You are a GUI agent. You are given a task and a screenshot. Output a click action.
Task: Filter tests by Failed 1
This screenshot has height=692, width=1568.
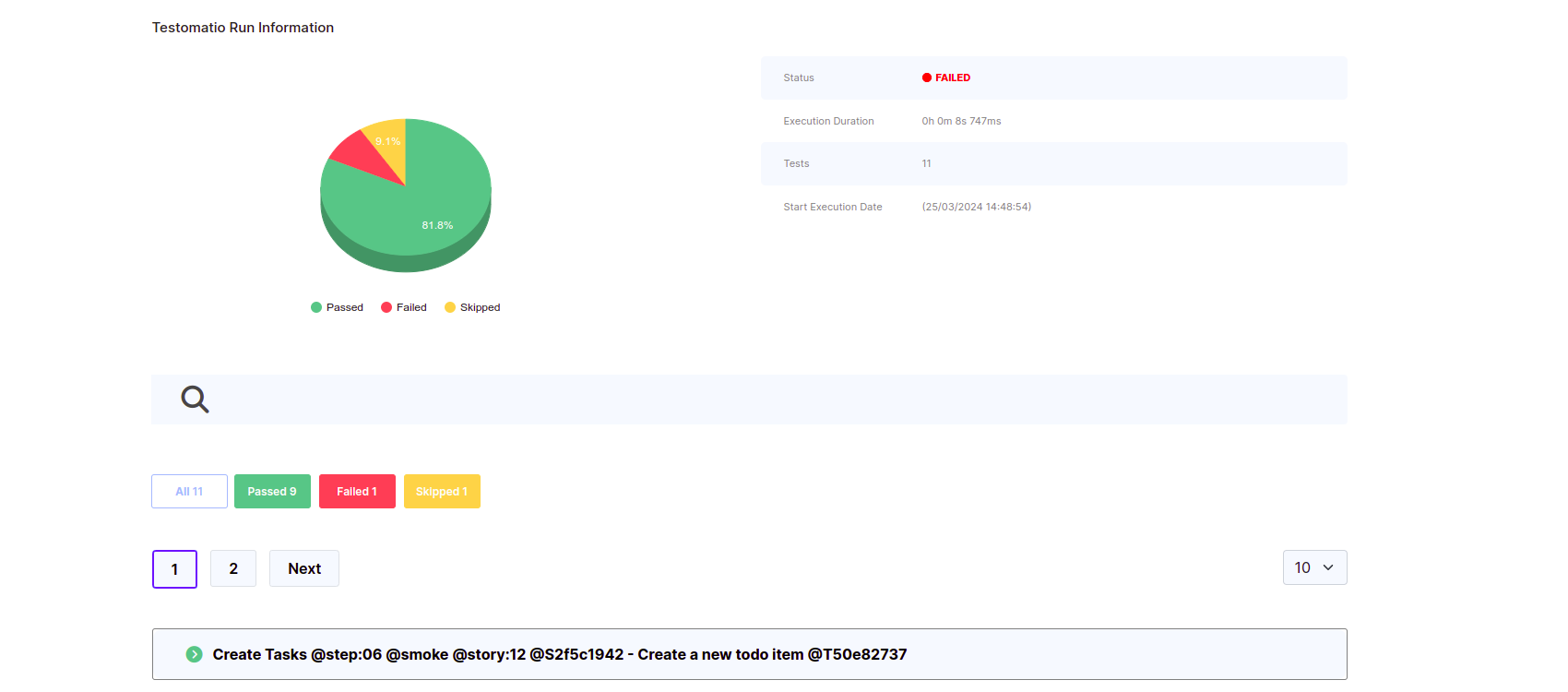coord(357,491)
